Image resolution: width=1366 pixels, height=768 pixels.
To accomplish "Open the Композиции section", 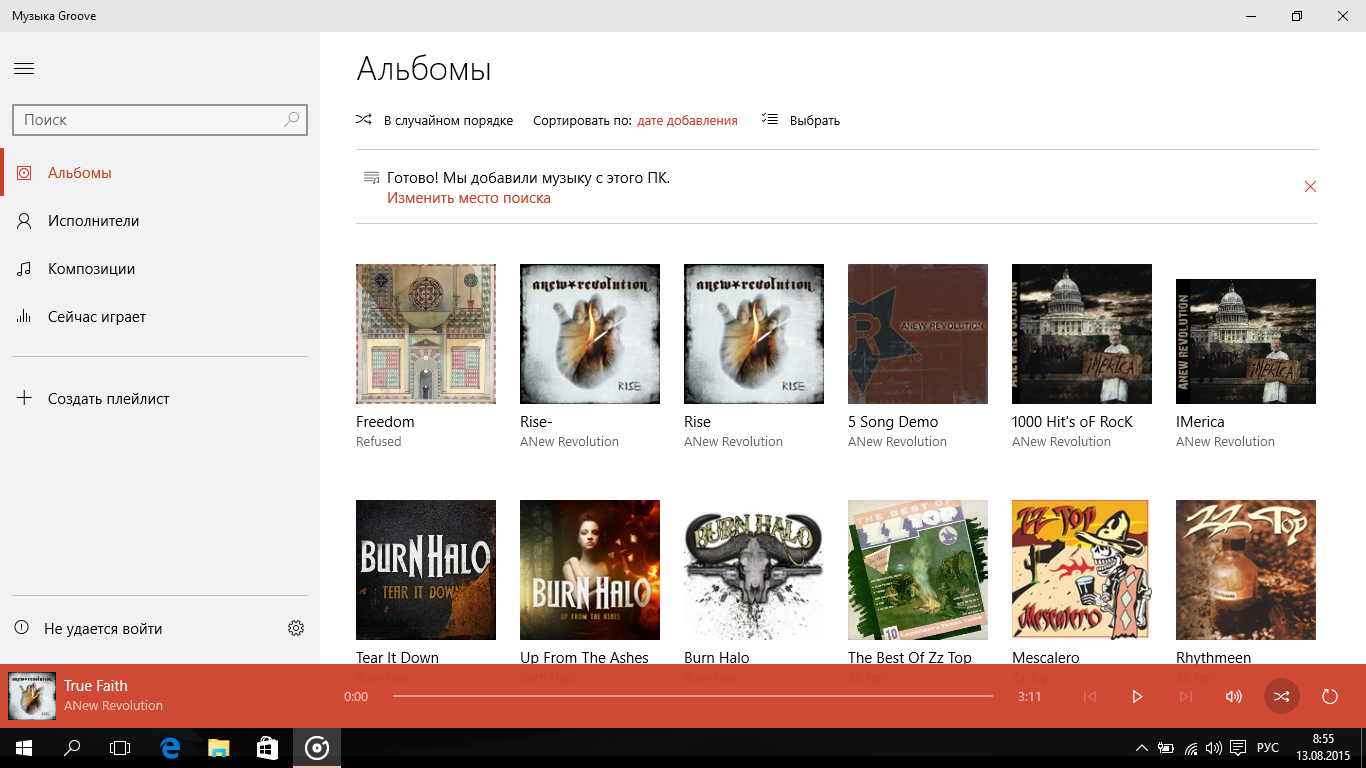I will point(160,269).
